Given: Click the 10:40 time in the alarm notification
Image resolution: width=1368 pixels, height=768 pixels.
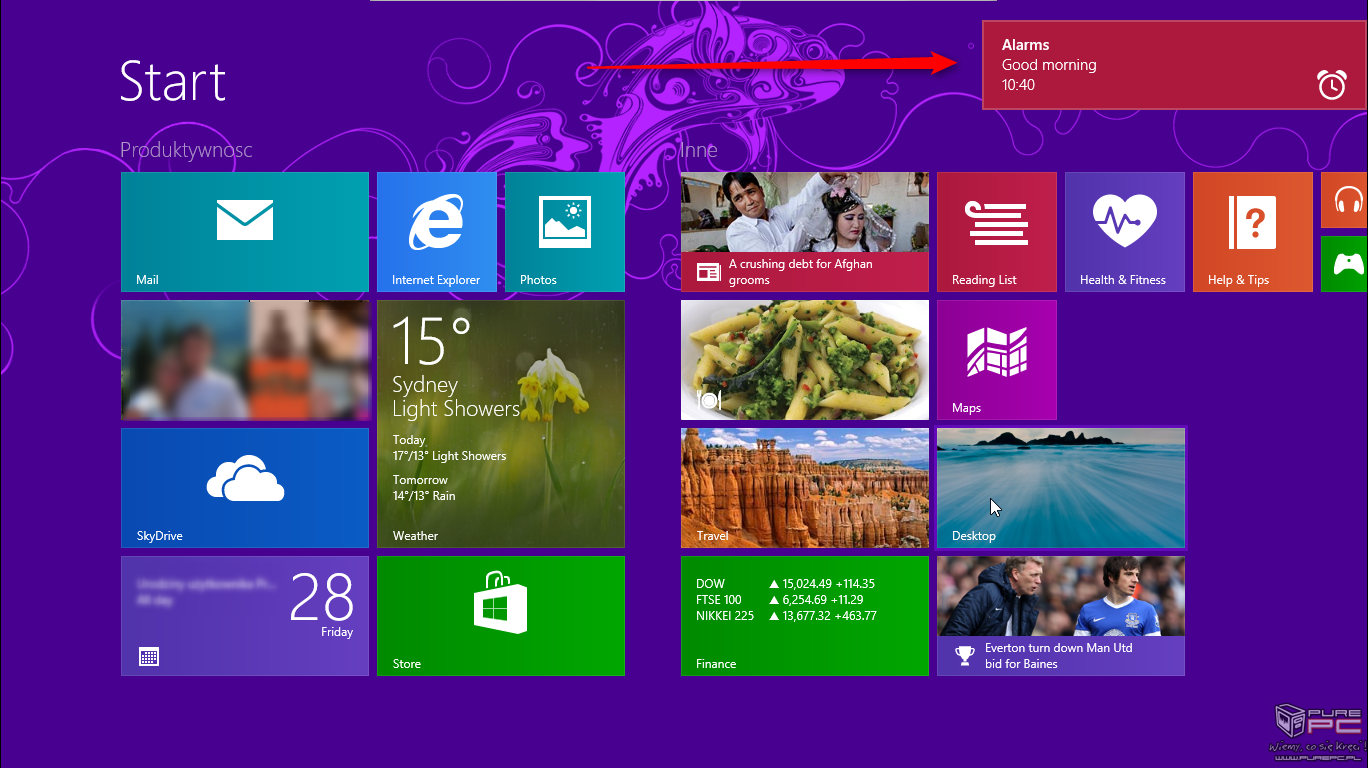Looking at the screenshot, I should coord(1018,85).
